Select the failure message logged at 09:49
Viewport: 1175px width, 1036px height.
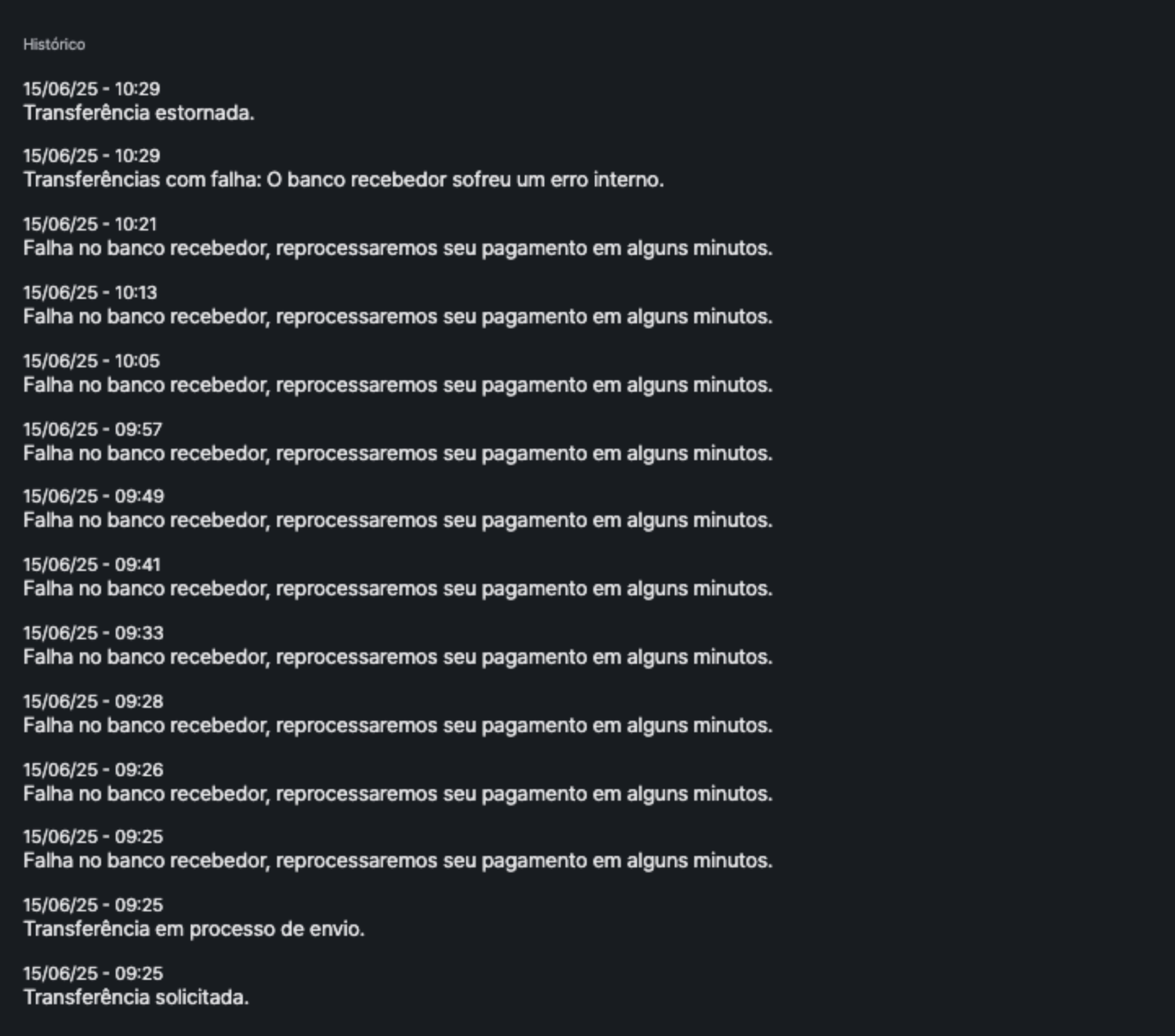click(398, 520)
